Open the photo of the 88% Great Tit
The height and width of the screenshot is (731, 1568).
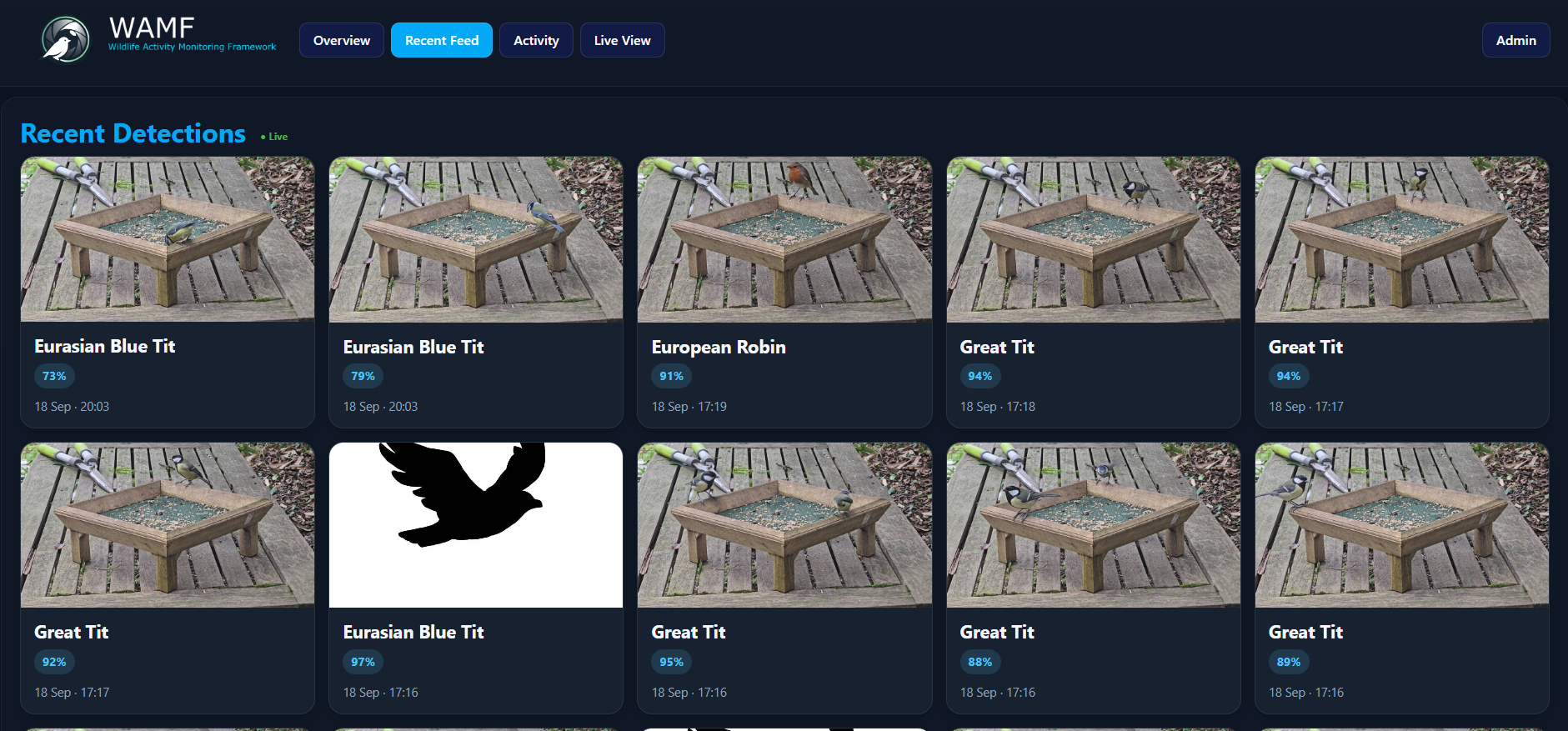(x=1094, y=525)
